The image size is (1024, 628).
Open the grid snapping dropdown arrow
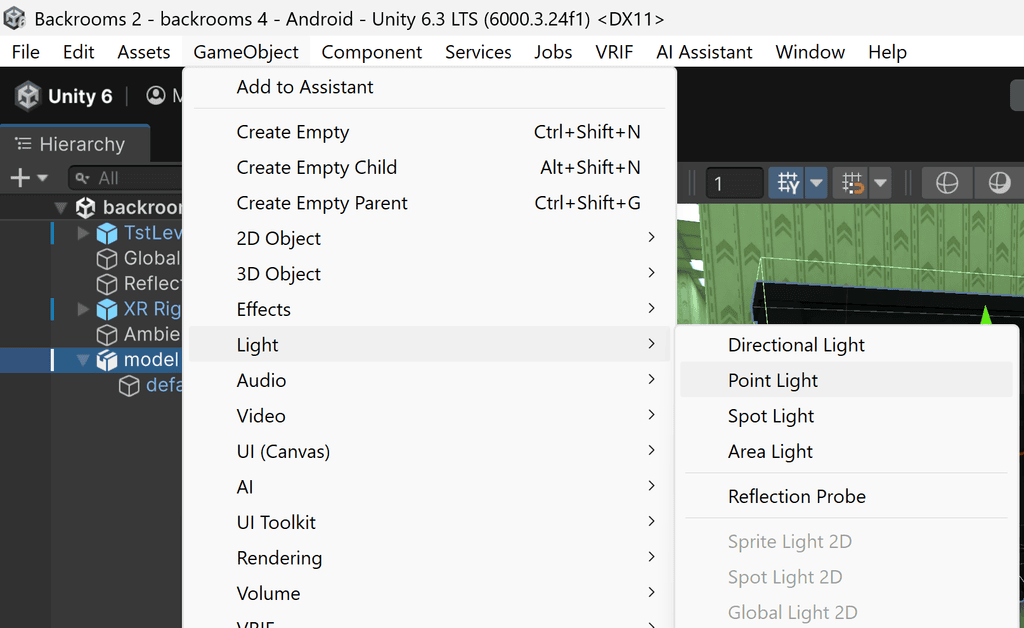click(x=816, y=183)
